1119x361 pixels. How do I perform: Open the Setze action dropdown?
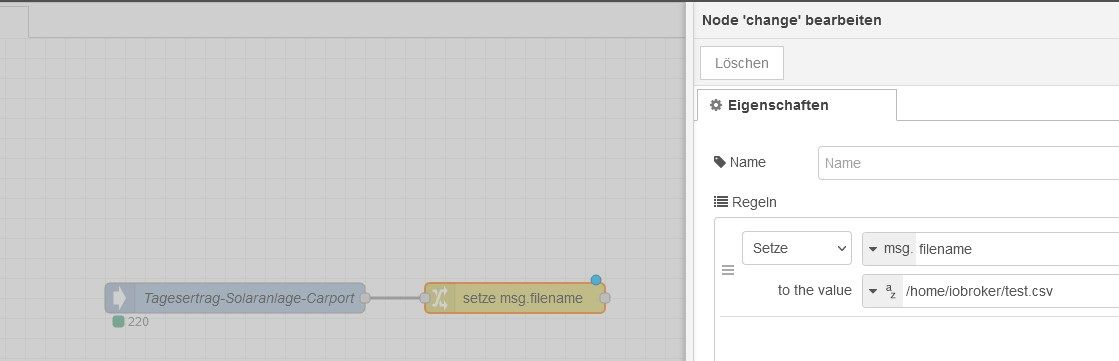[x=796, y=248]
